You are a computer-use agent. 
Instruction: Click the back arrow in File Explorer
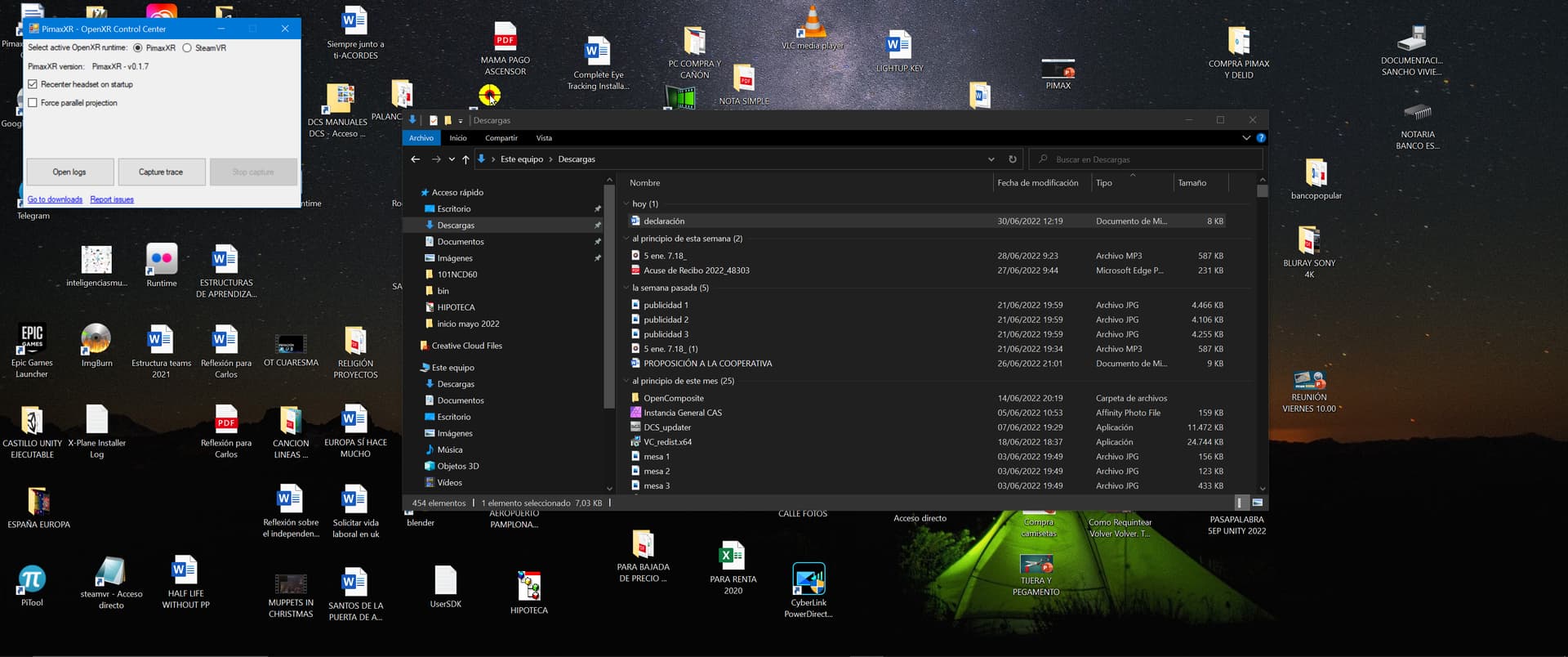416,159
